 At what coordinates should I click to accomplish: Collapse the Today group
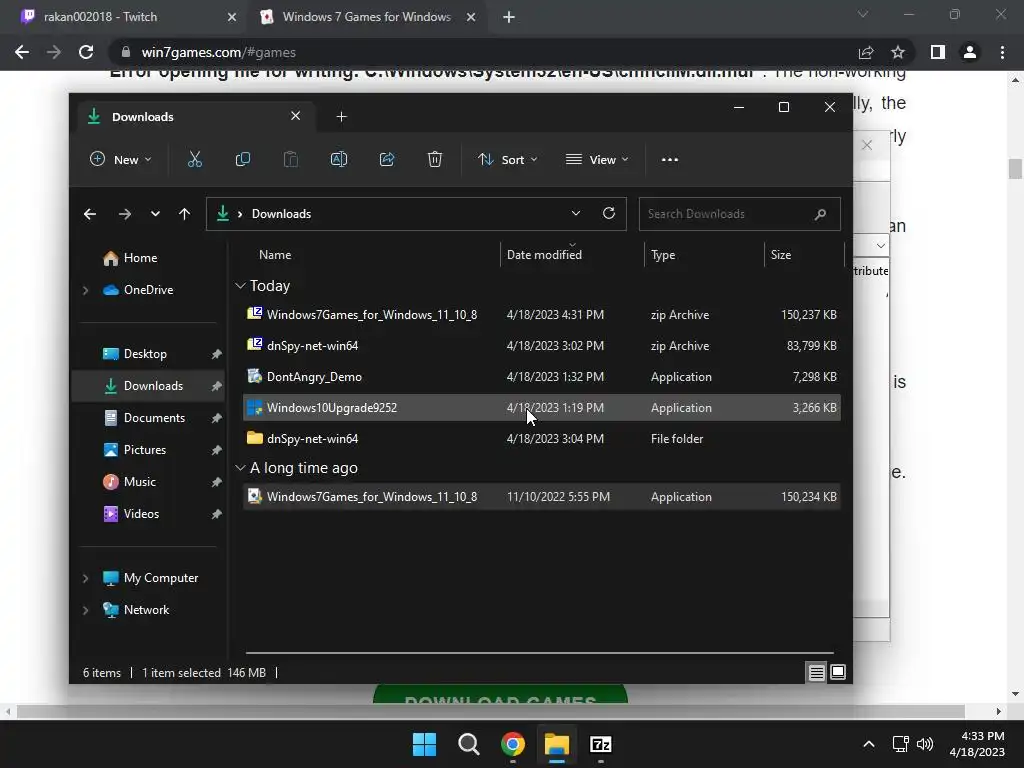pos(240,285)
